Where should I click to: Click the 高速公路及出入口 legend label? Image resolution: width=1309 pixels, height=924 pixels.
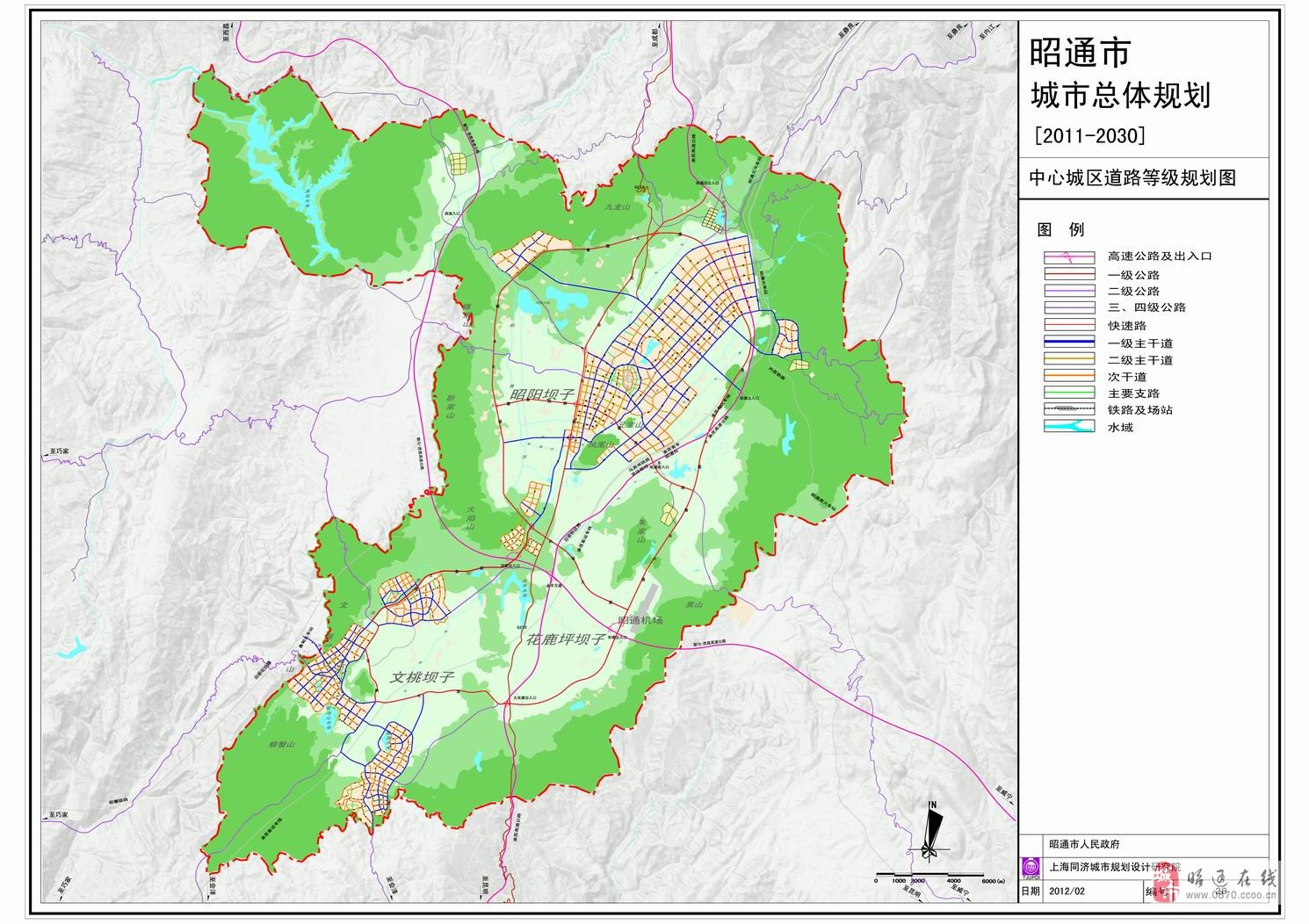coord(1160,256)
